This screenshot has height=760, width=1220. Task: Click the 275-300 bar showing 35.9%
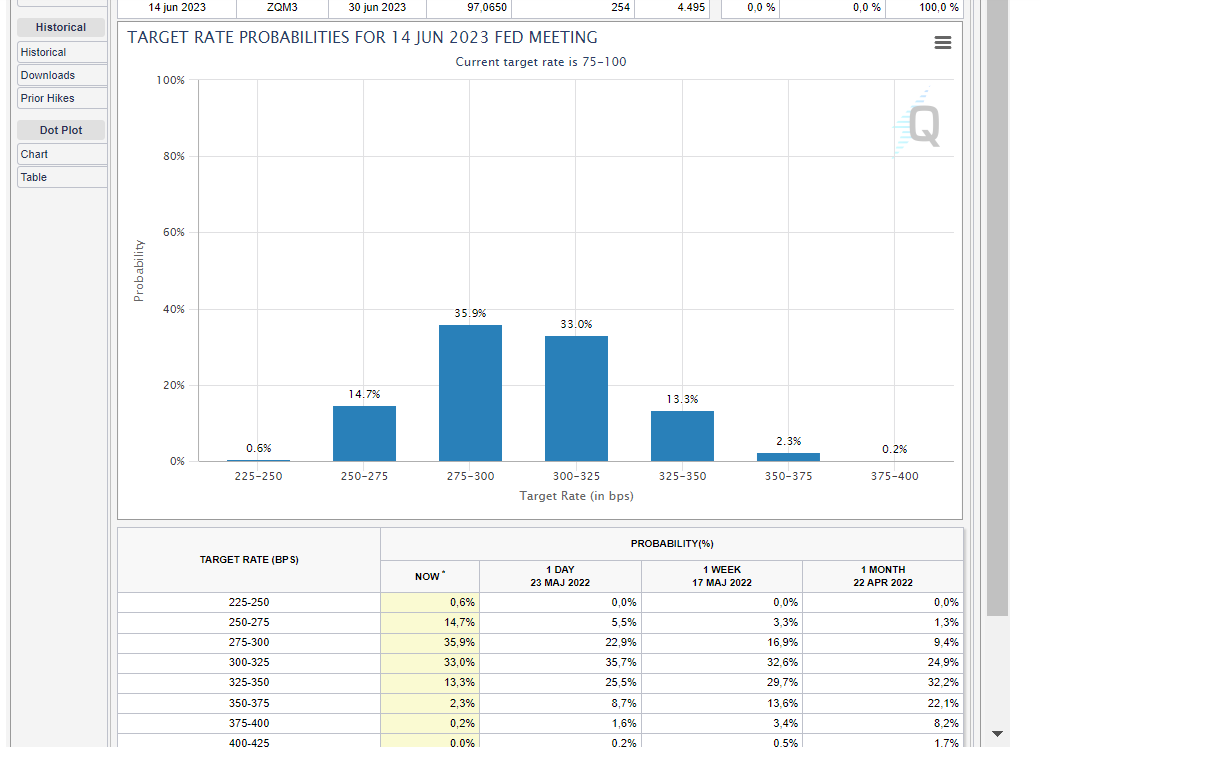tap(470, 393)
